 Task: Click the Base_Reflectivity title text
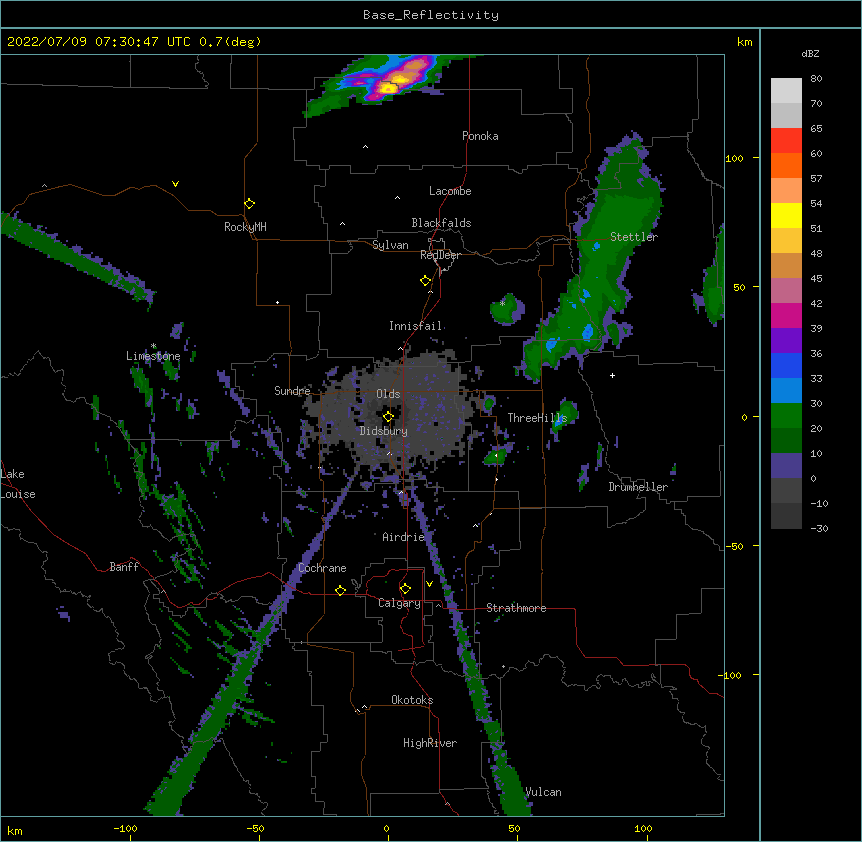pyautogui.click(x=431, y=15)
